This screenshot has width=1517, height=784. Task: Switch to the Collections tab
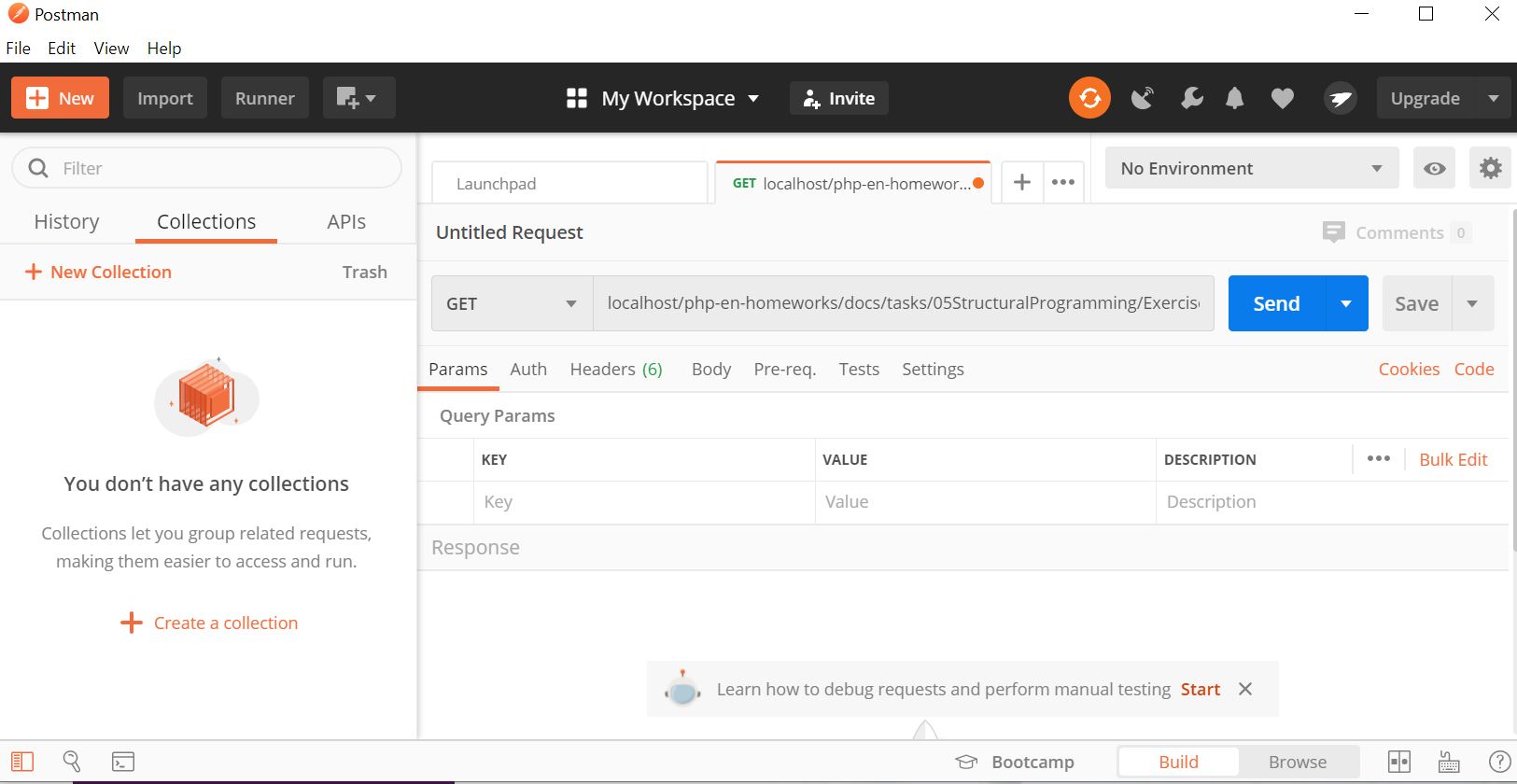click(206, 221)
